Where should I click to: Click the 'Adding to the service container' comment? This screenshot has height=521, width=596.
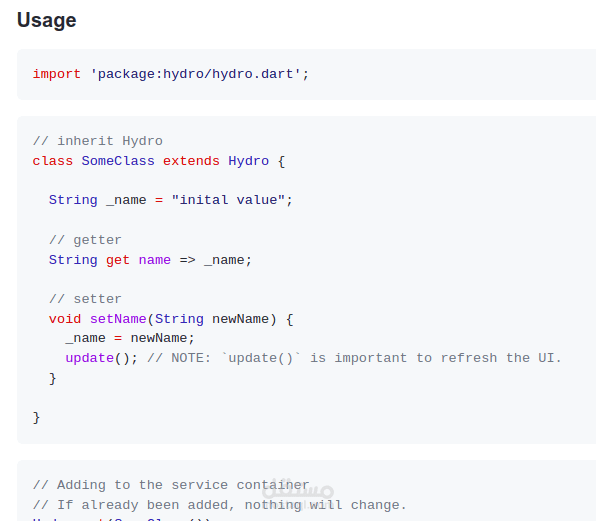coord(171,485)
